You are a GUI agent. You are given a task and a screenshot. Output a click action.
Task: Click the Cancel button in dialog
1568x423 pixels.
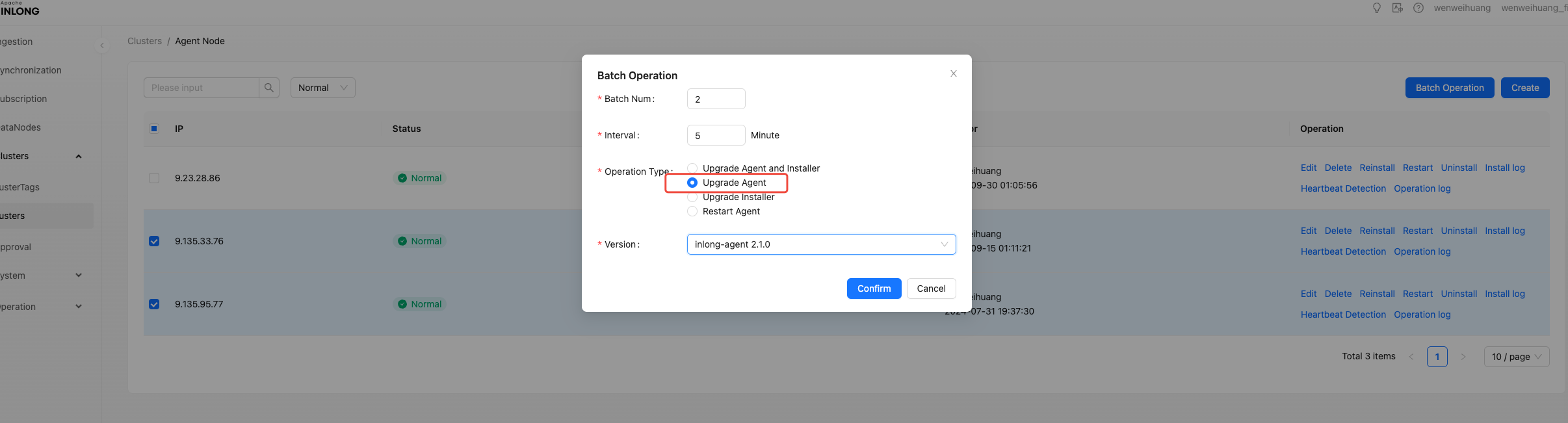(x=931, y=288)
